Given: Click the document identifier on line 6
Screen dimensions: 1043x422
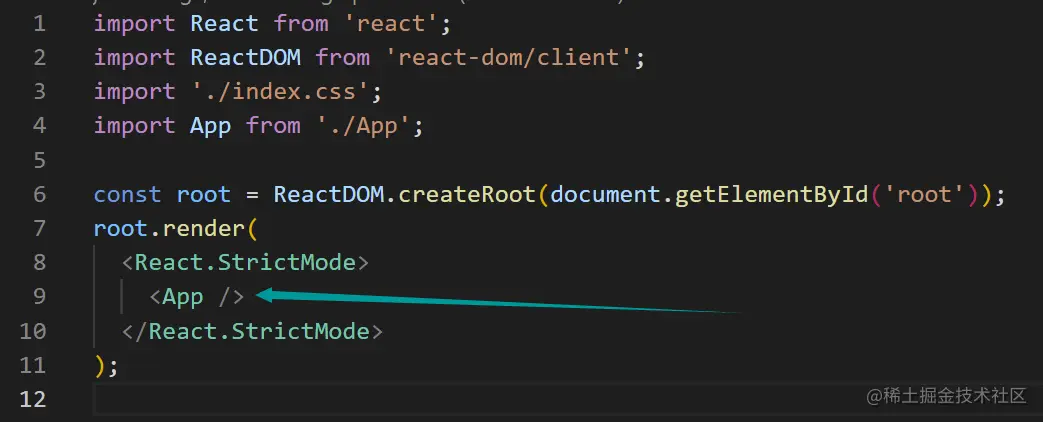Looking at the screenshot, I should click(x=605, y=194).
